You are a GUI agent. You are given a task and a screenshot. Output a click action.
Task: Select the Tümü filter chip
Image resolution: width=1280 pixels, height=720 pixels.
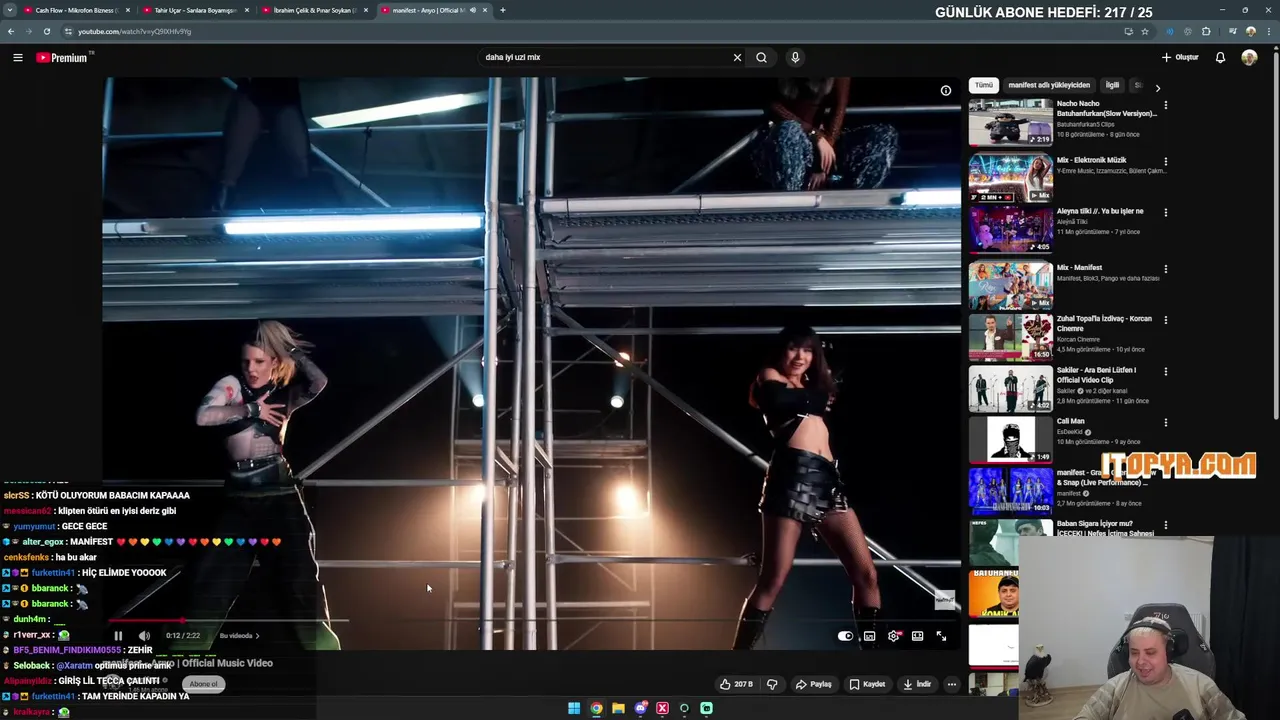[x=984, y=85]
